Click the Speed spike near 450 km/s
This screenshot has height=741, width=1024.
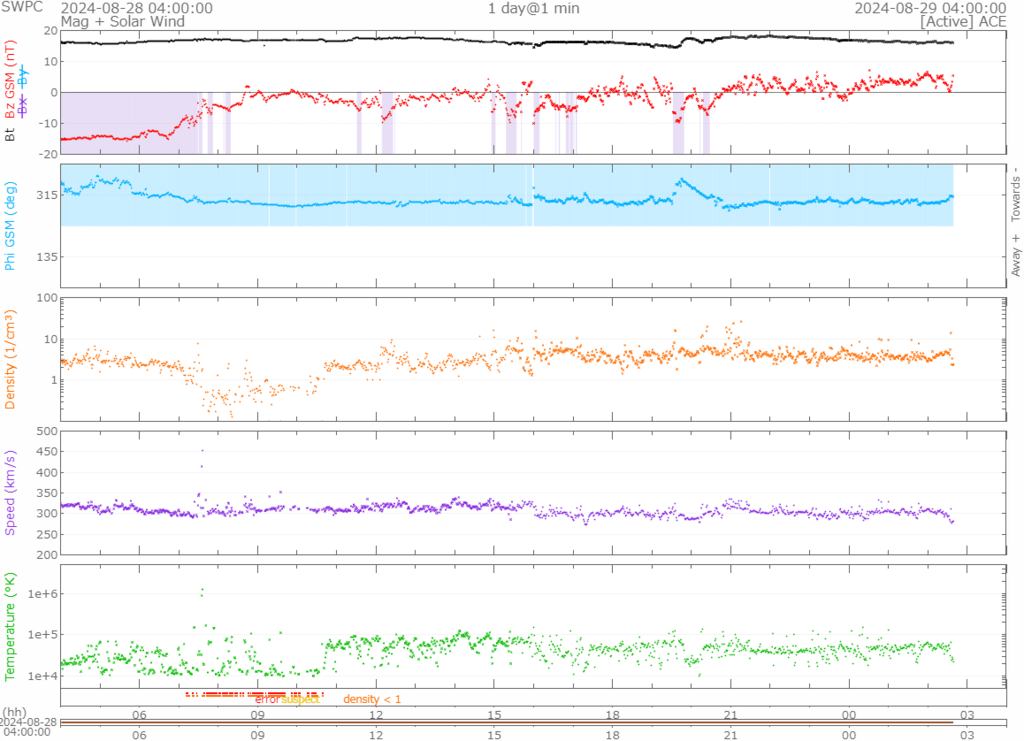tap(202, 450)
